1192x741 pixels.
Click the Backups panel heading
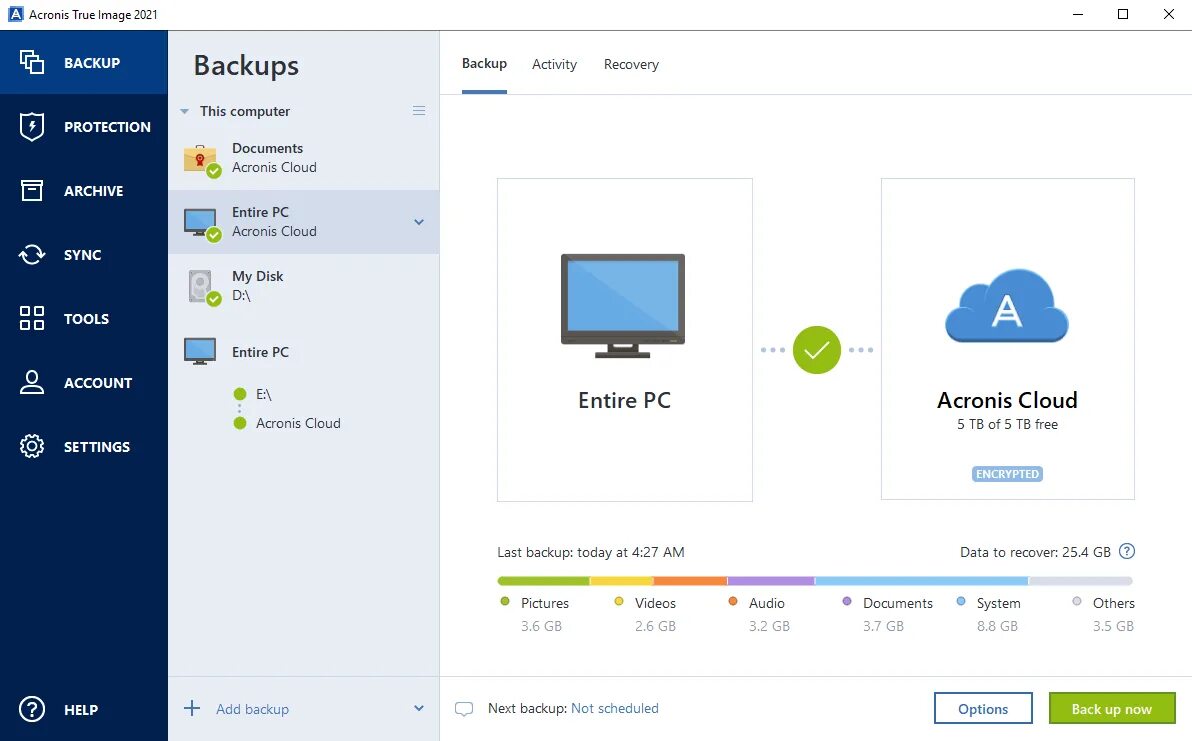pyautogui.click(x=246, y=65)
